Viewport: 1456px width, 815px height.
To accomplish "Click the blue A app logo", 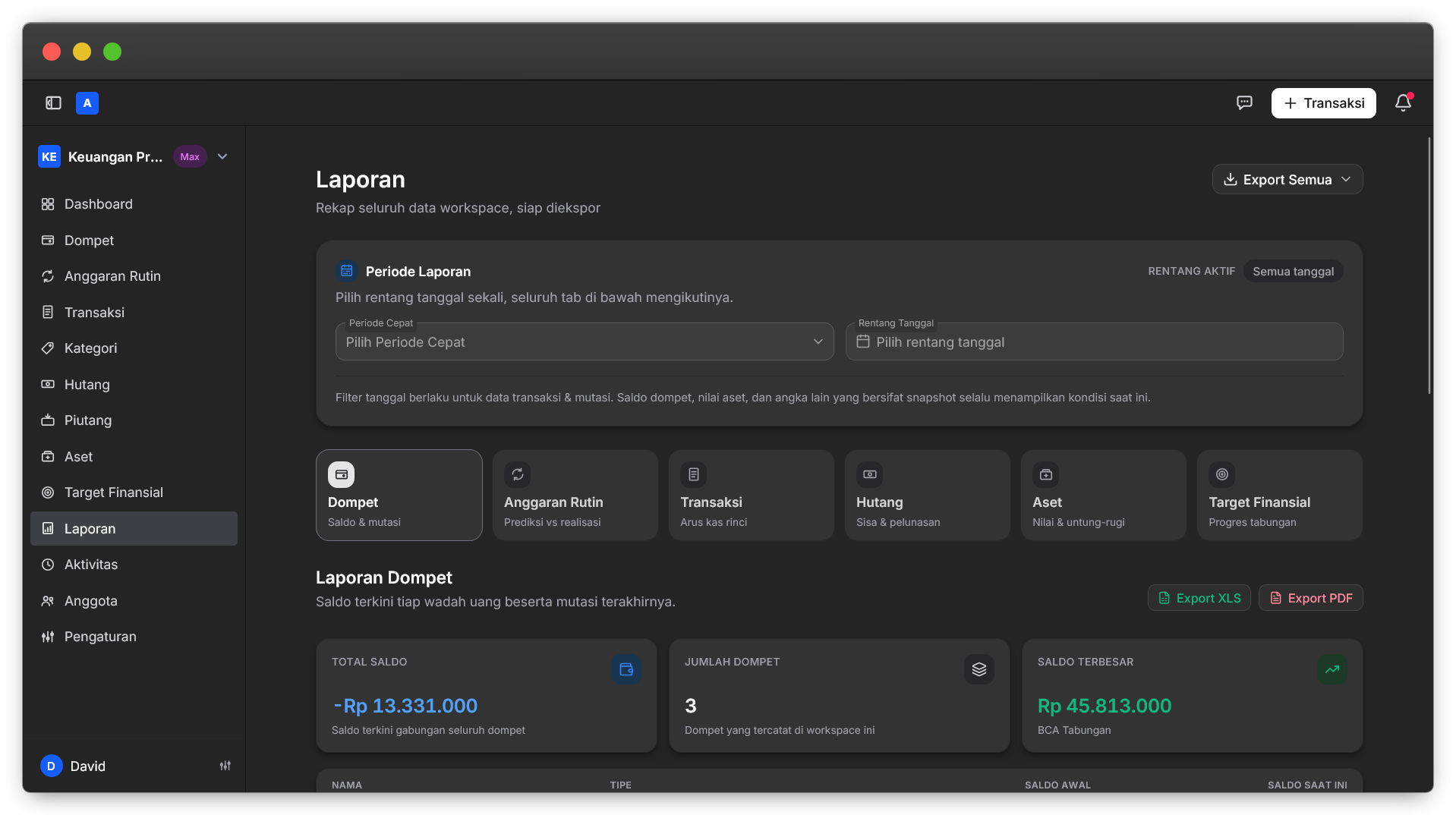I will (x=87, y=103).
